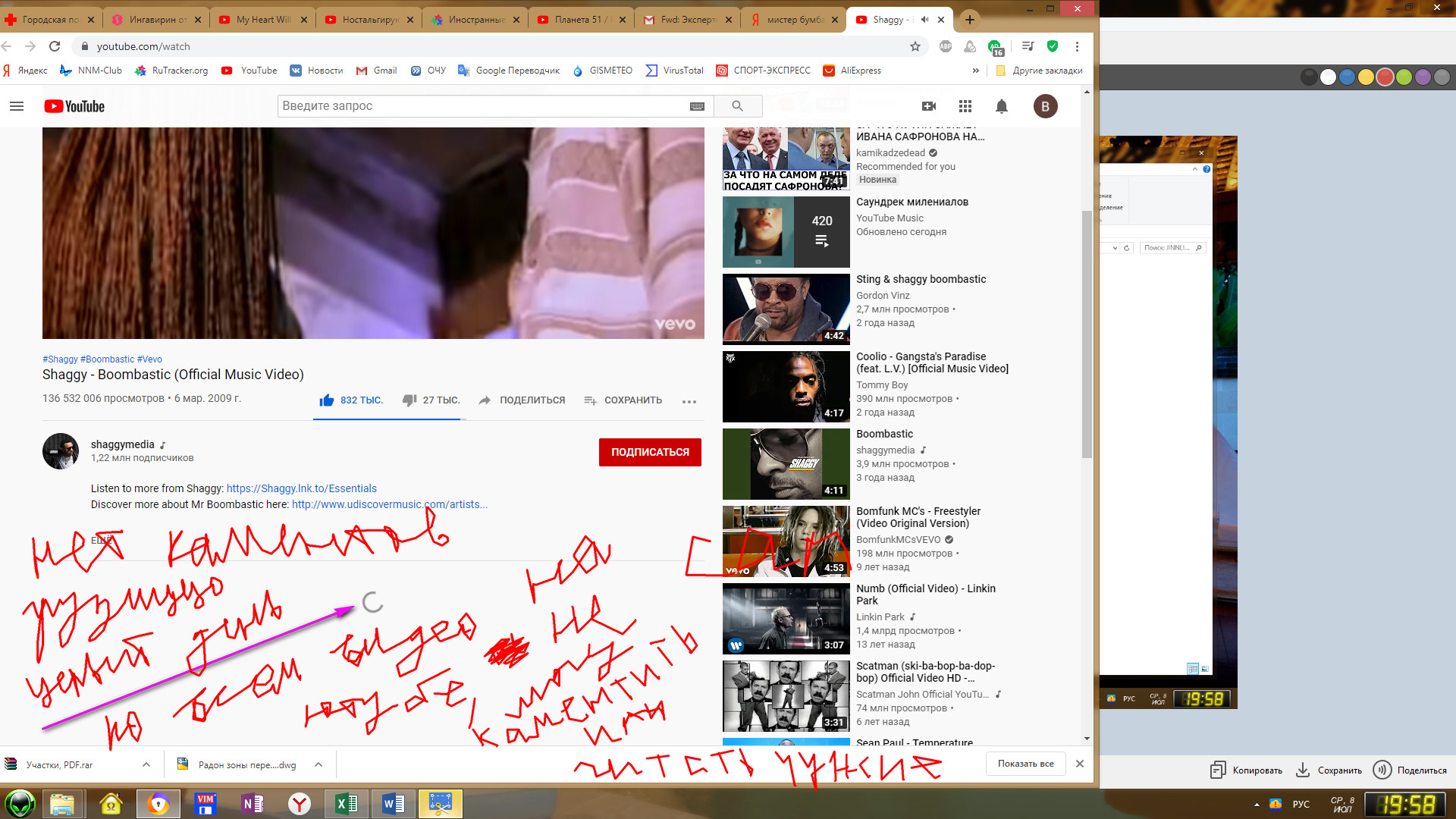
Task: Switch to the Иностранные tab
Action: [475, 20]
